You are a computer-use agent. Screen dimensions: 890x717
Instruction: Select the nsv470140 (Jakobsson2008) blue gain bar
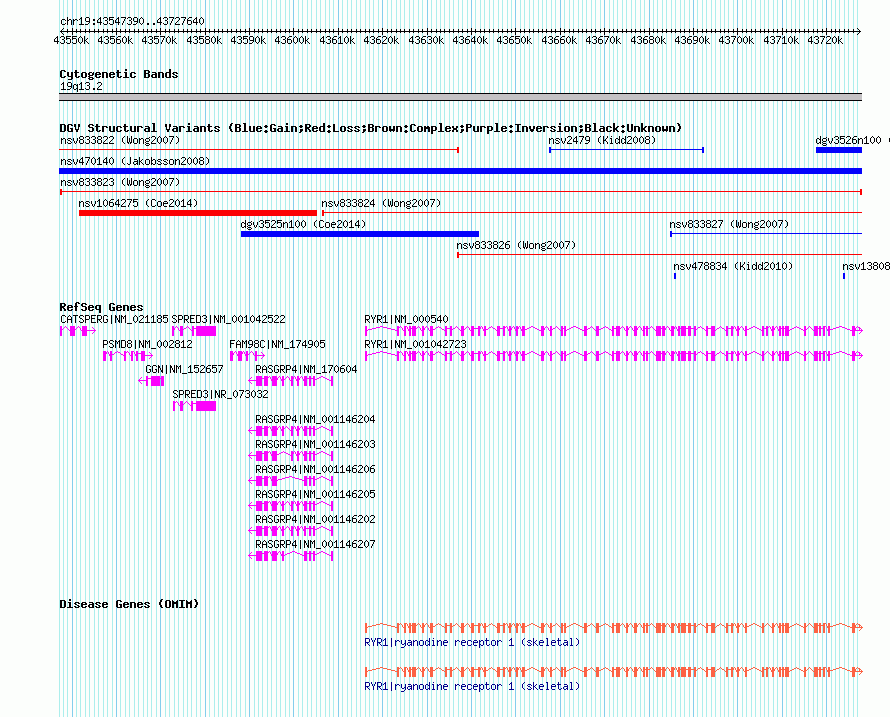(x=460, y=171)
